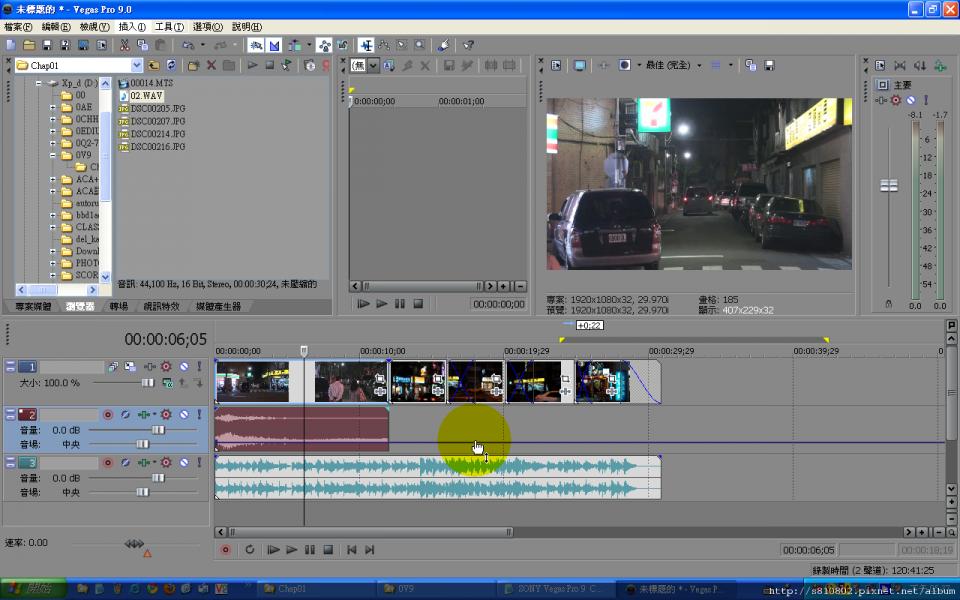The height and width of the screenshot is (600, 960).
Task: Switch to the 視訊特效 tab
Action: tap(160, 306)
